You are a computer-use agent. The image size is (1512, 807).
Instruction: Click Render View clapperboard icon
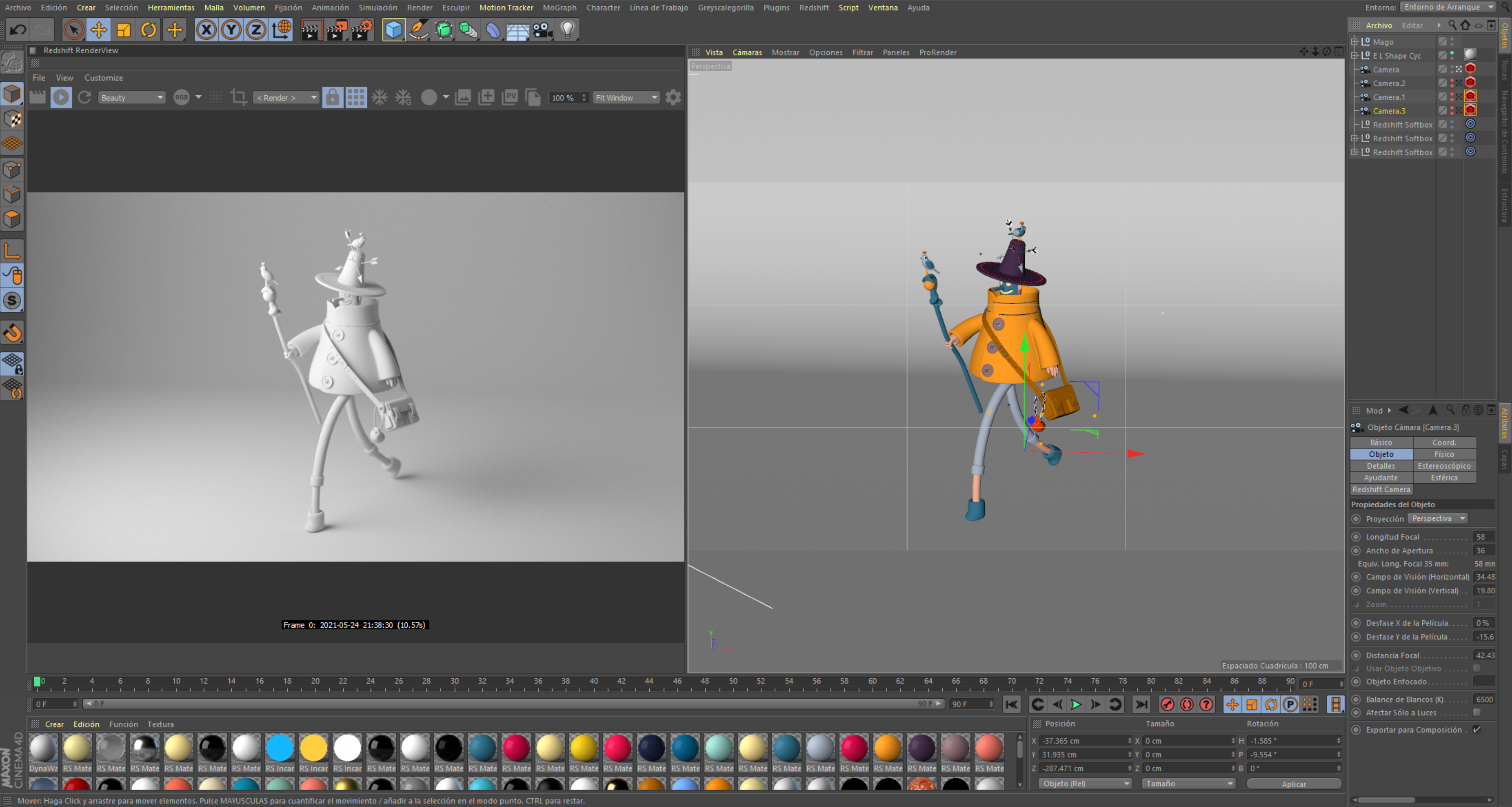click(x=311, y=30)
